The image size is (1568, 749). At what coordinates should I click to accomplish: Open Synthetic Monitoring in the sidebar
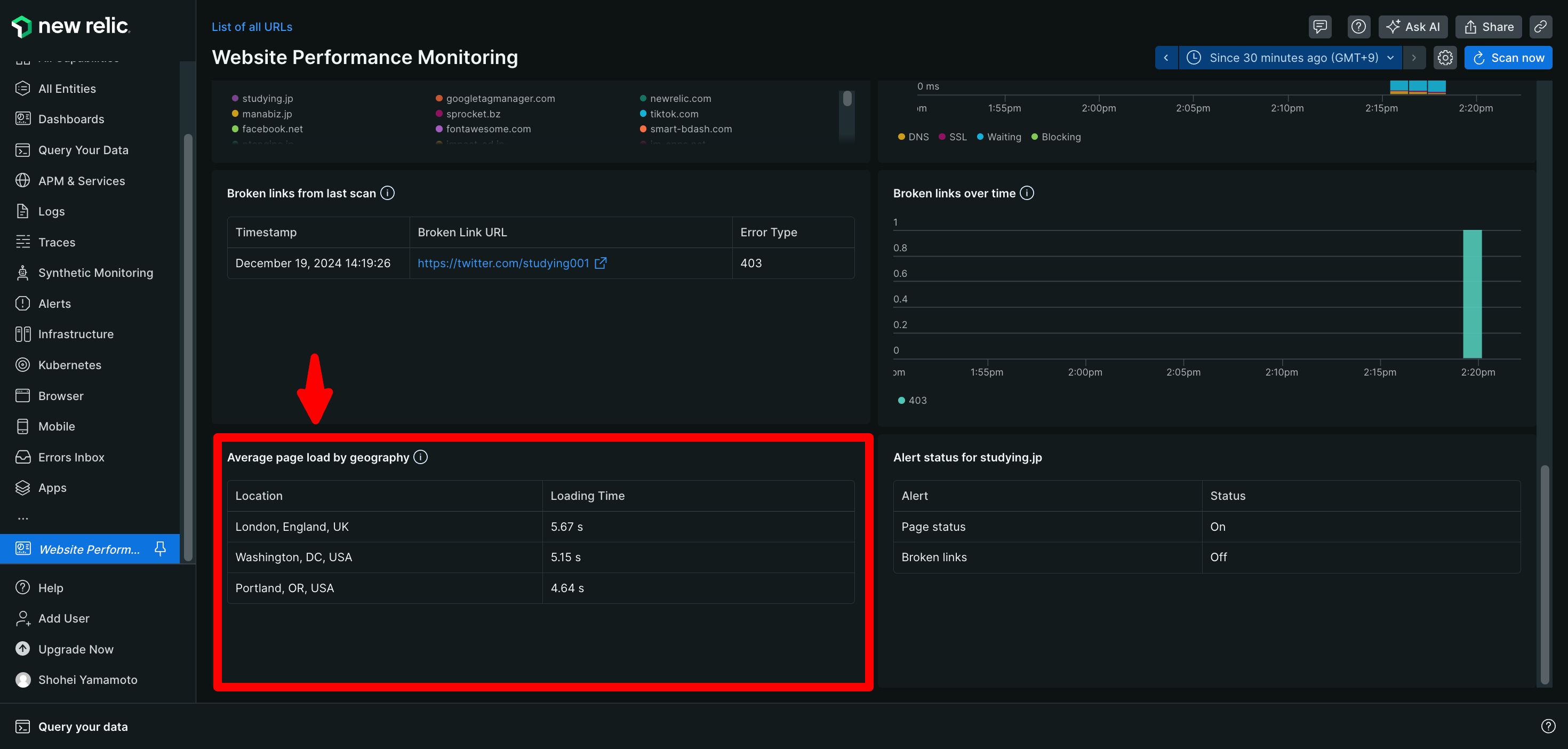tap(95, 273)
